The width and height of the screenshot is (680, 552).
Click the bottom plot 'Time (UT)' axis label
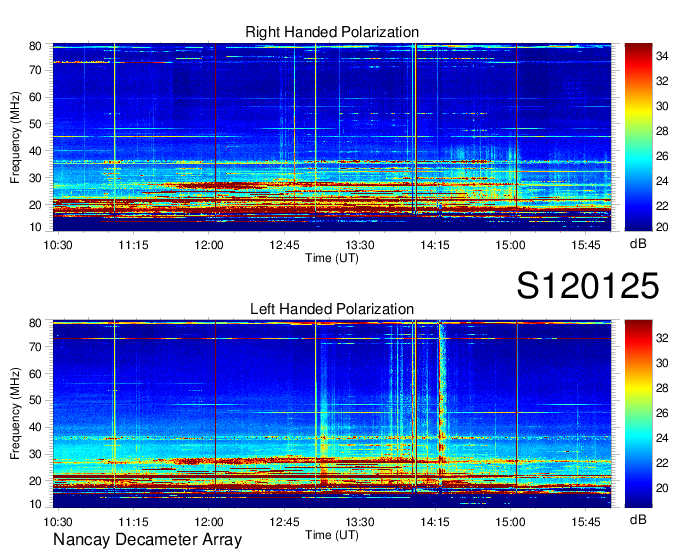point(332,535)
